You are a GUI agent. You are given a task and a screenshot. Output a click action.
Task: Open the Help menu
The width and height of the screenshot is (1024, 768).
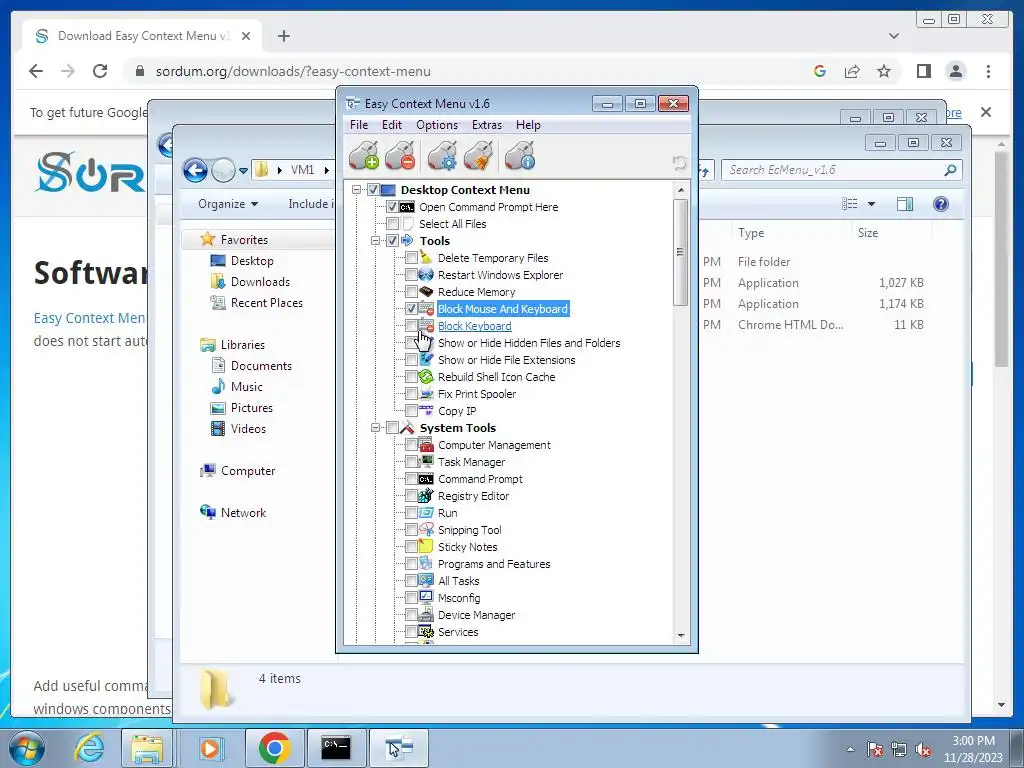[528, 125]
